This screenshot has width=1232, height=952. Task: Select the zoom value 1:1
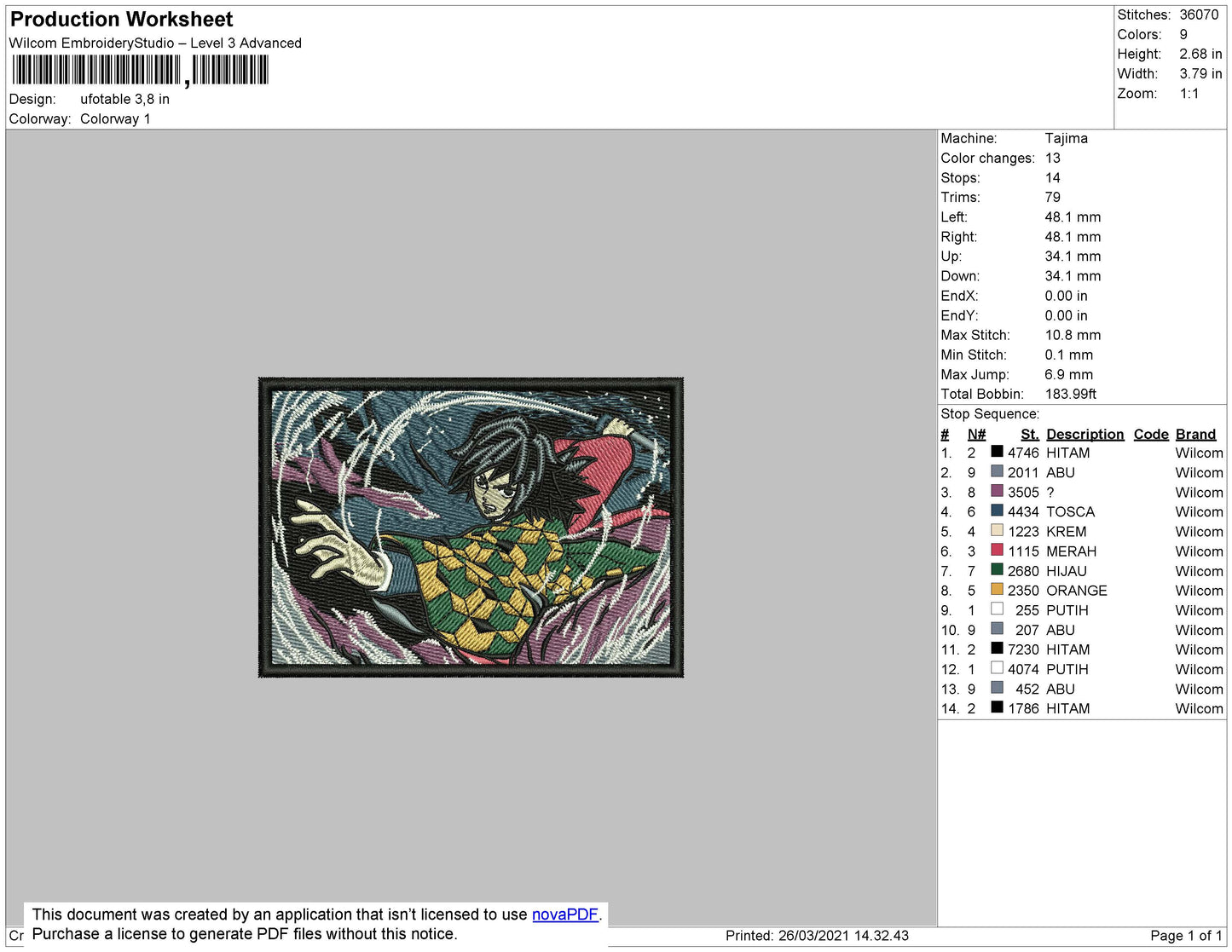coord(1189,93)
